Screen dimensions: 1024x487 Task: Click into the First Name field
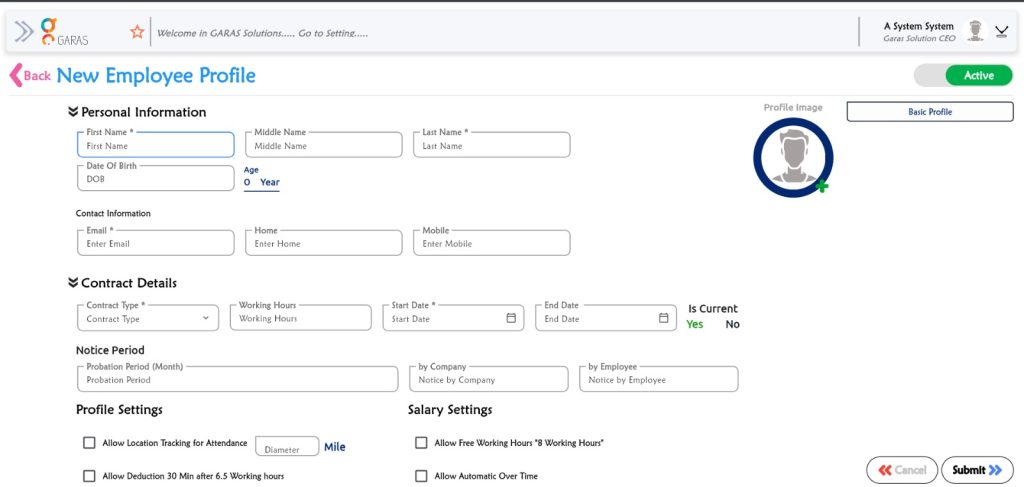pyautogui.click(x=155, y=146)
